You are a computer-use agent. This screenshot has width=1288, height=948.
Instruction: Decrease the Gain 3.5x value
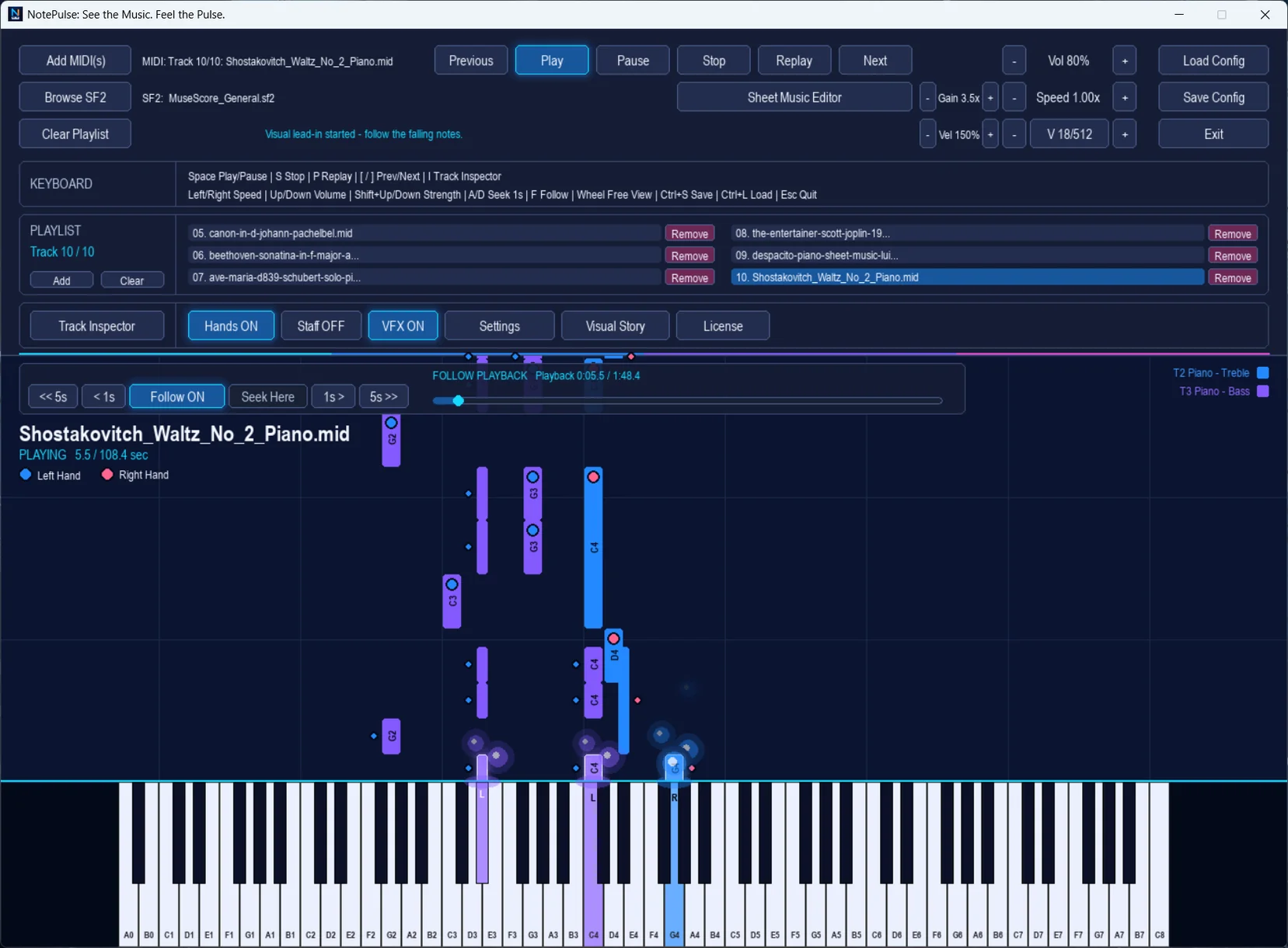pos(927,98)
